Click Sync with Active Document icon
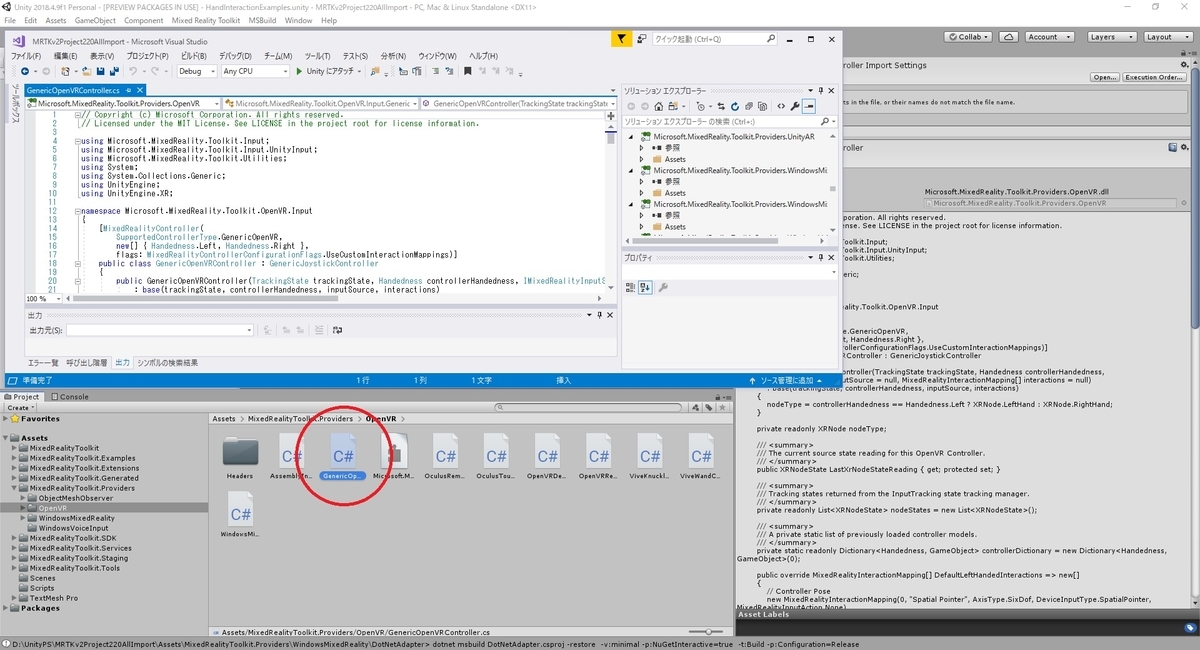The image size is (1200, 650). (x=721, y=106)
